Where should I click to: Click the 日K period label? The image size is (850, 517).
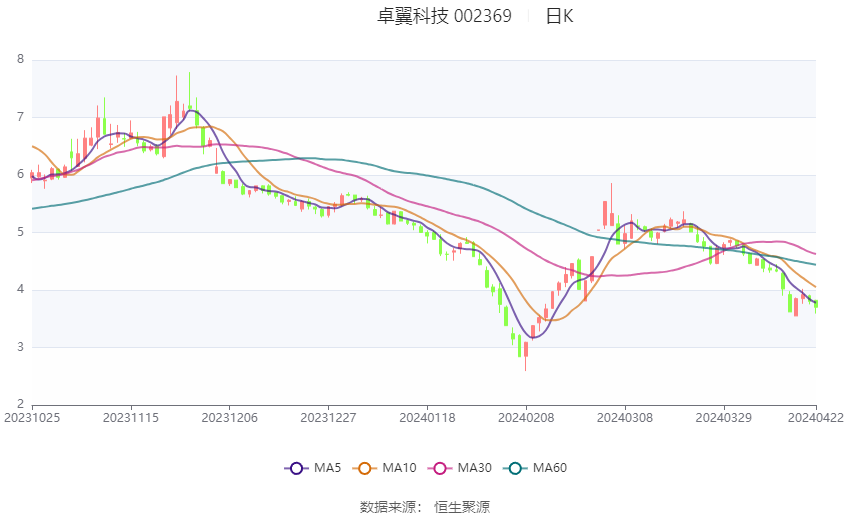tap(559, 16)
